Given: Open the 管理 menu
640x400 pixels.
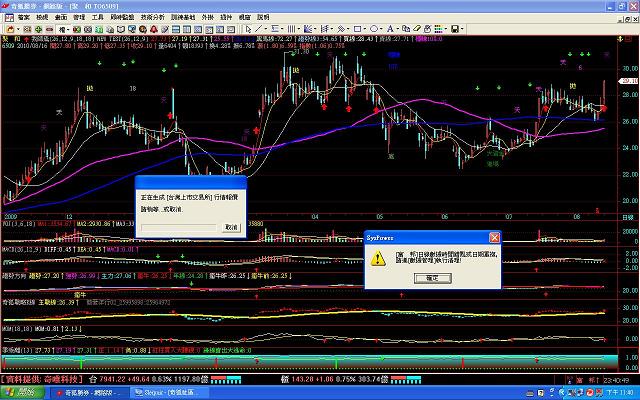Looking at the screenshot, I should [79, 18].
